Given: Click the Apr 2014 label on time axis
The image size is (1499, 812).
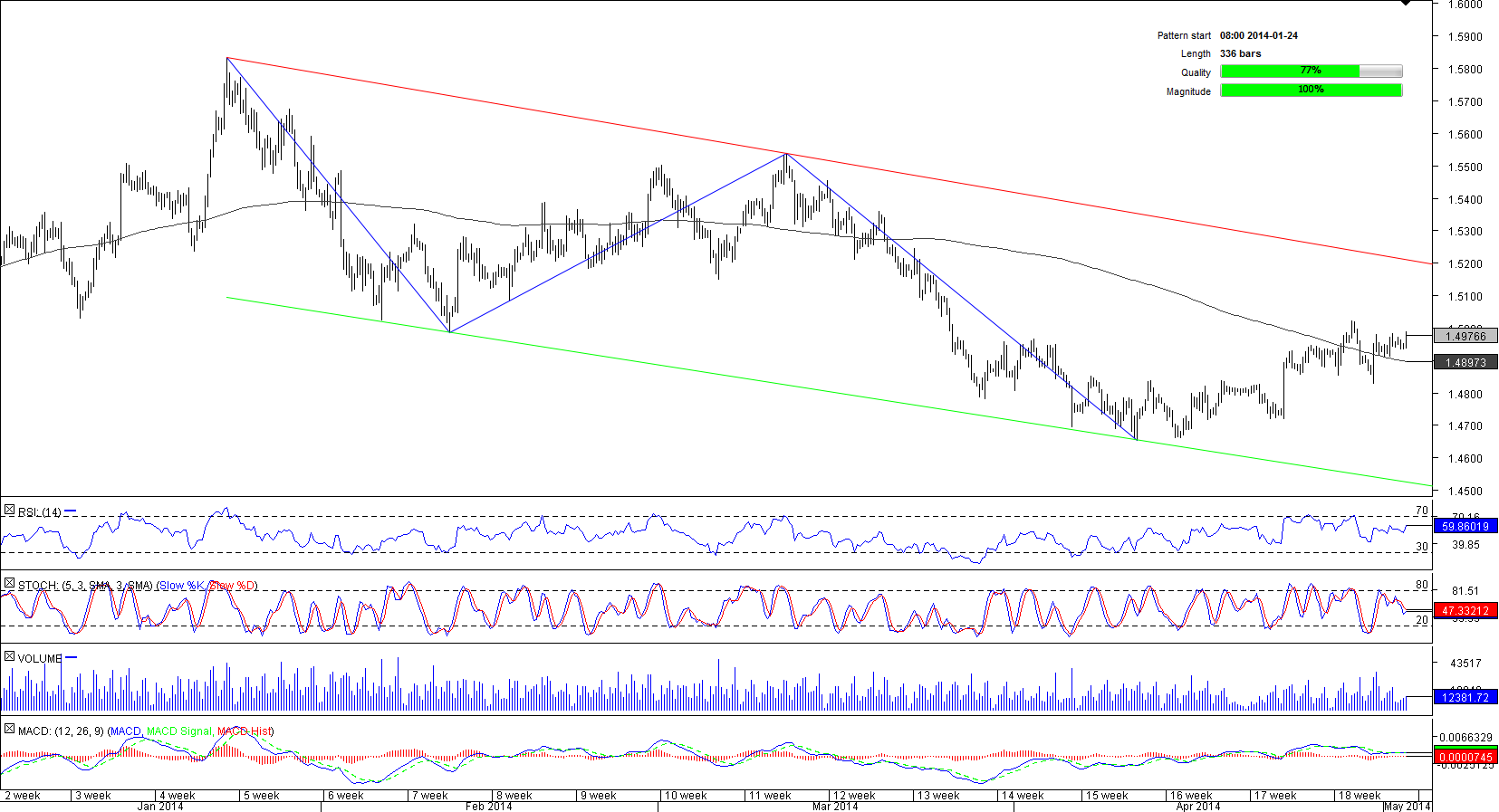Looking at the screenshot, I should point(1197,806).
